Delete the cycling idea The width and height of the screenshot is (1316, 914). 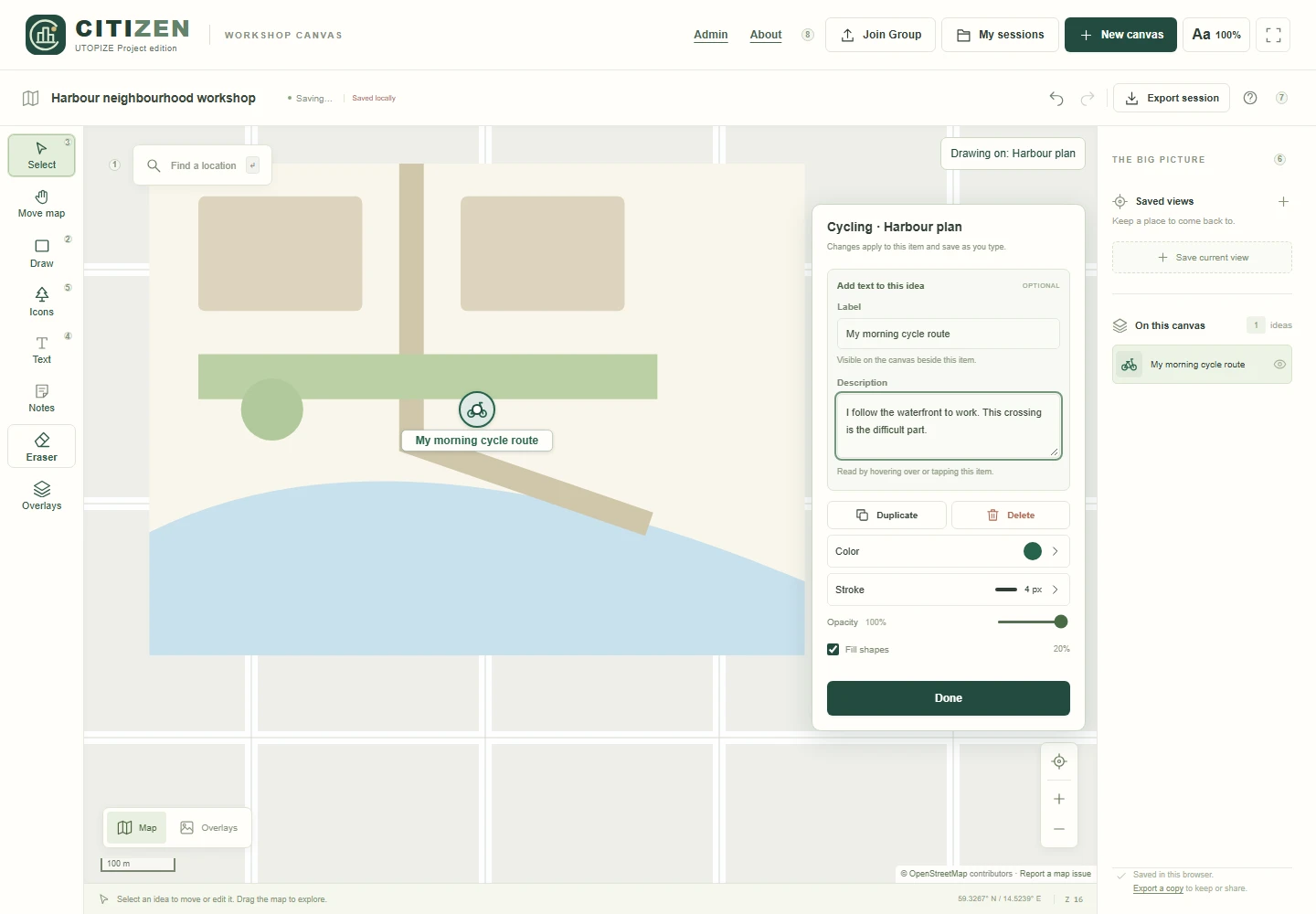1011,515
